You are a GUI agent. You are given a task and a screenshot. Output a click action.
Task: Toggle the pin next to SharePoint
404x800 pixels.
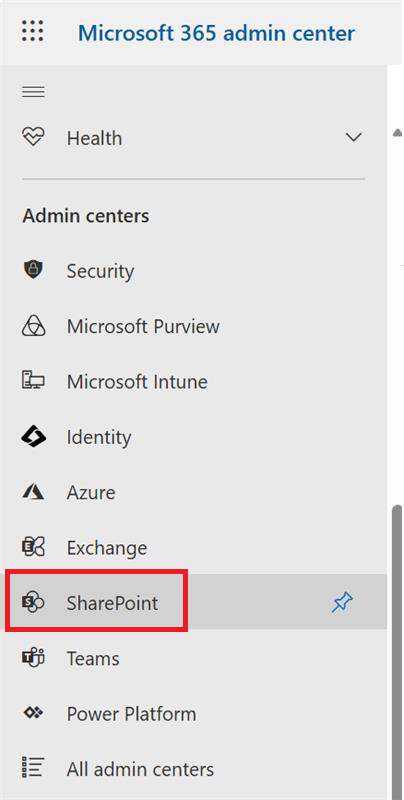pos(342,603)
